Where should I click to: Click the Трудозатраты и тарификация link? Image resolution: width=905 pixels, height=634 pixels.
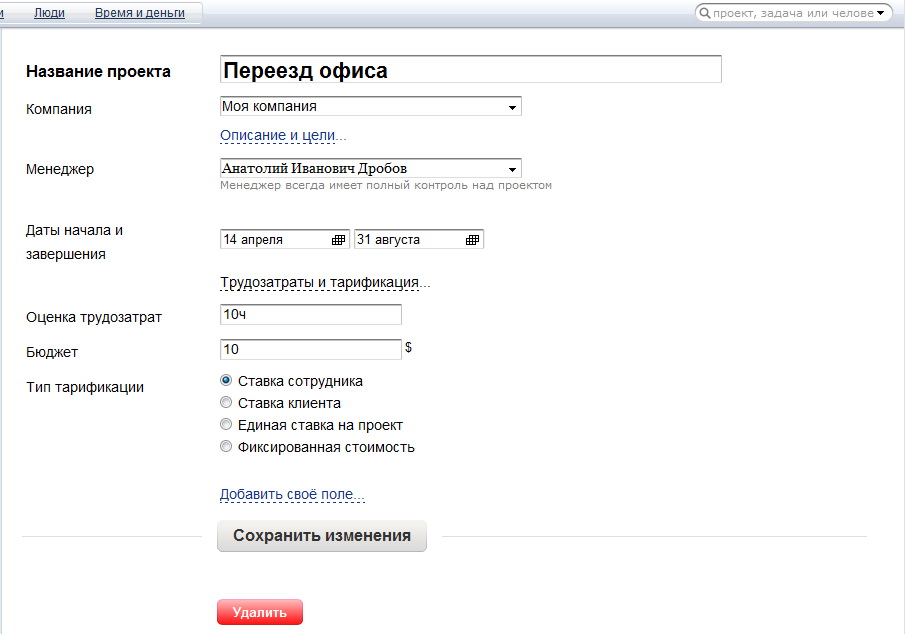[x=324, y=282]
